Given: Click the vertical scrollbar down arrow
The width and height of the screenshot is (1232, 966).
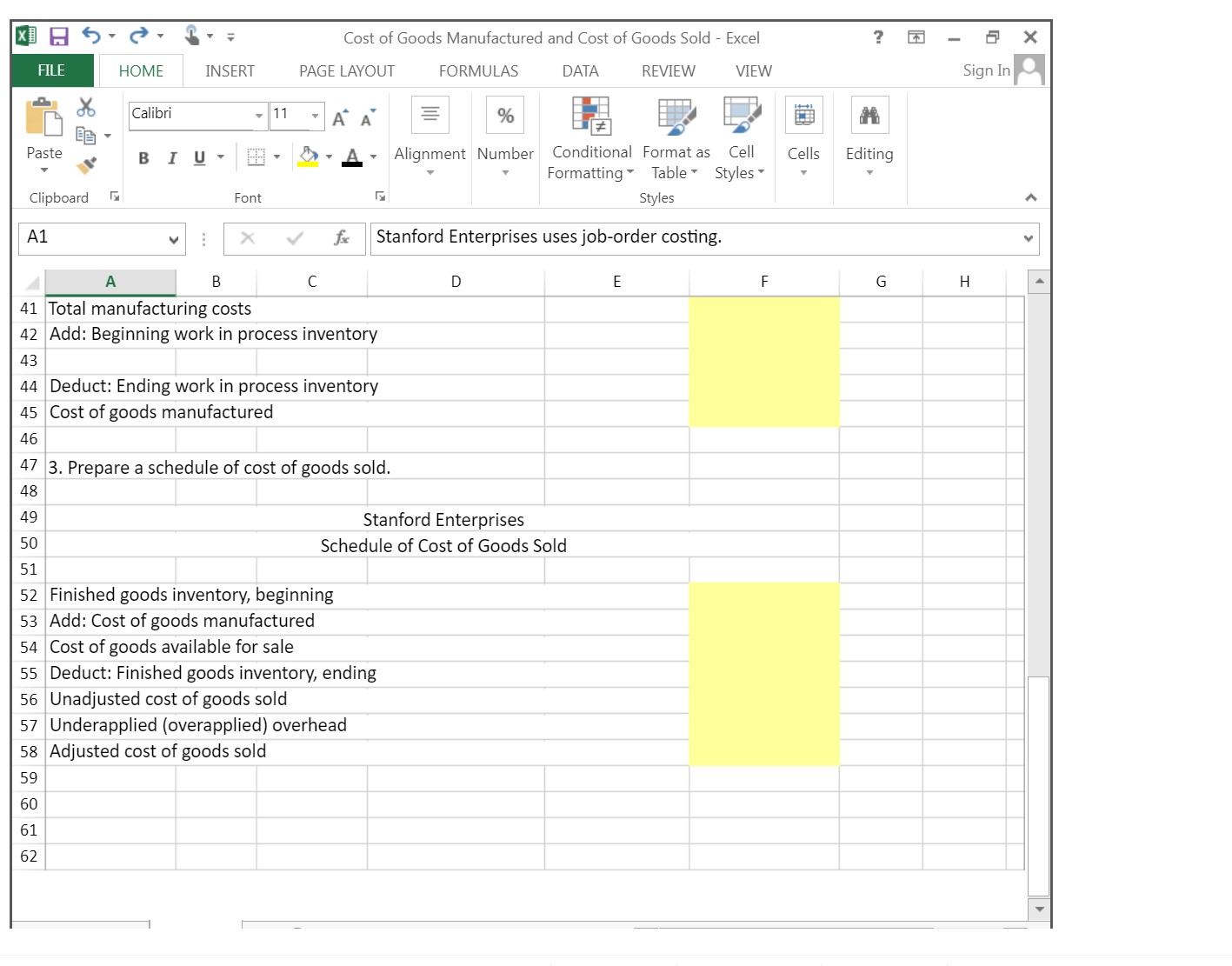Looking at the screenshot, I should pyautogui.click(x=1039, y=909).
